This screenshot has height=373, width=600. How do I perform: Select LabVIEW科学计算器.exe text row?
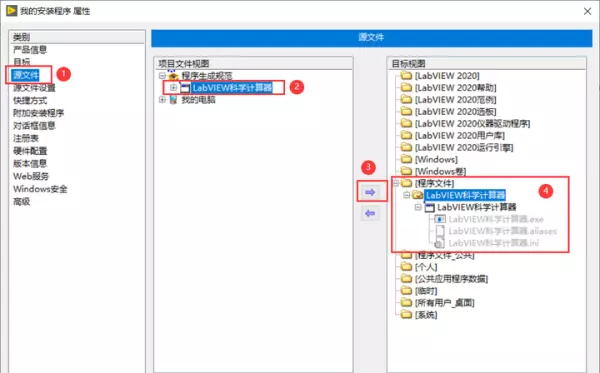(x=496, y=219)
